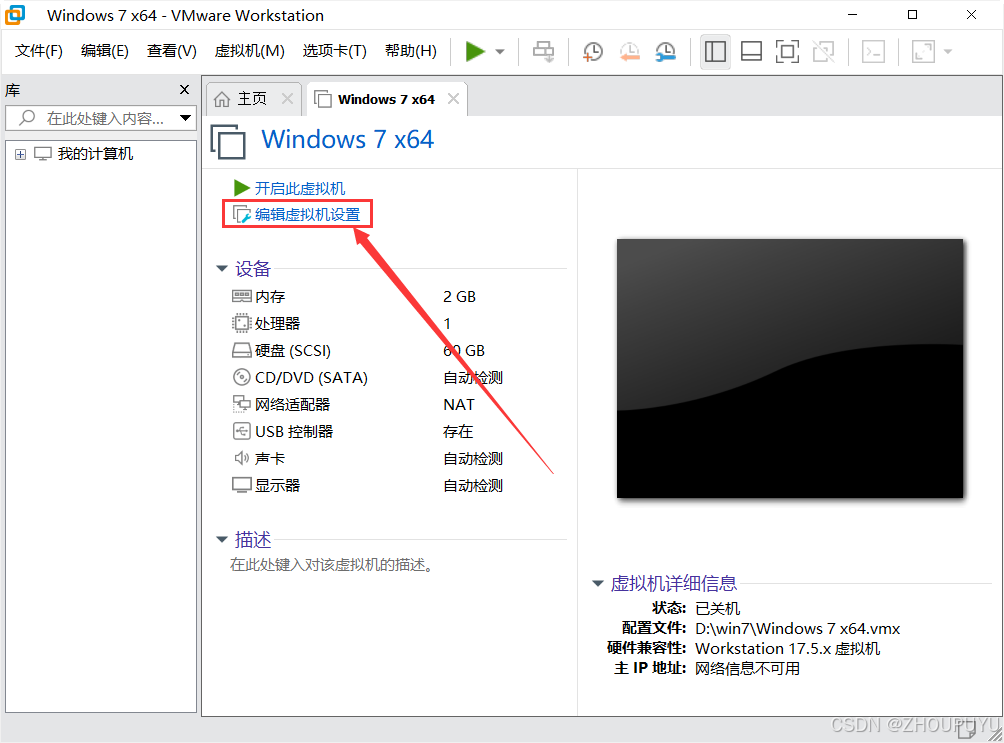This screenshot has height=743, width=1004.
Task: Open the 虚拟机(M) menu
Action: (x=250, y=51)
